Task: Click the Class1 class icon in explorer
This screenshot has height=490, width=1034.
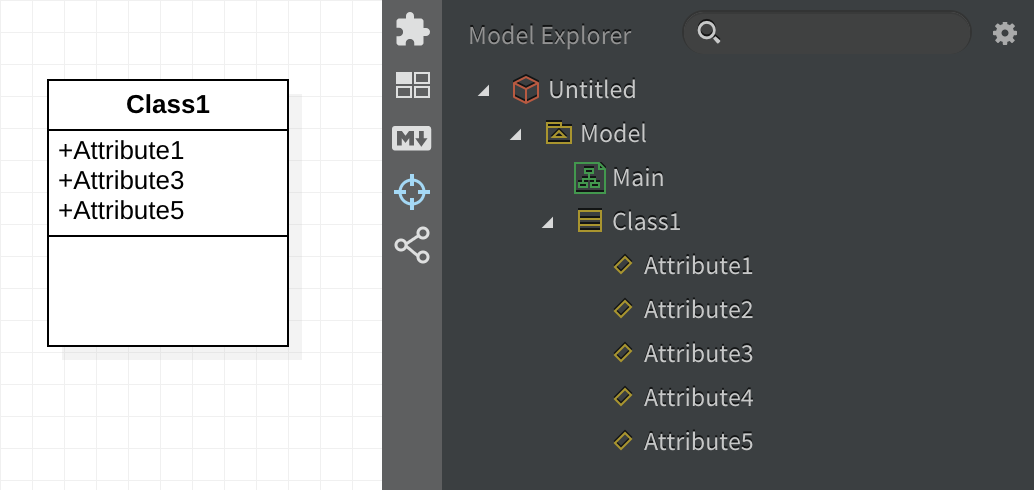Action: (590, 221)
